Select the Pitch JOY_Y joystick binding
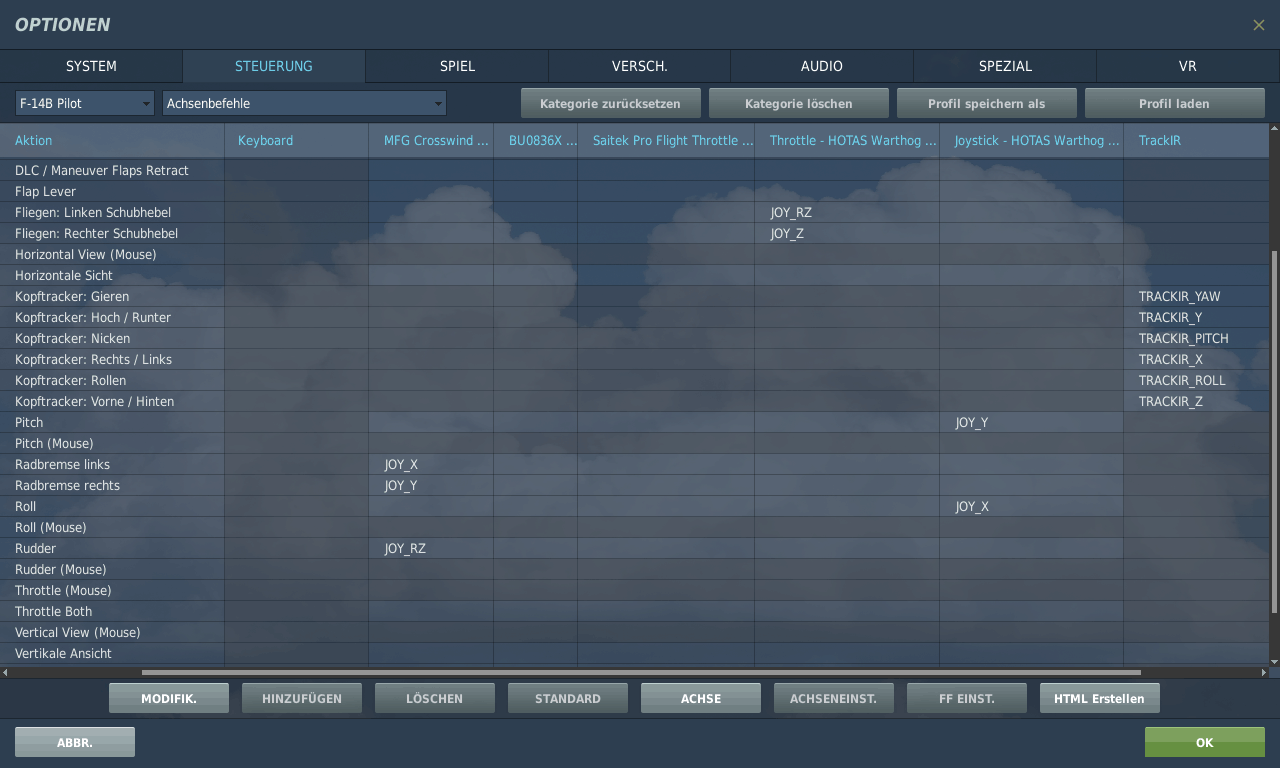This screenshot has height=768, width=1280. click(971, 422)
